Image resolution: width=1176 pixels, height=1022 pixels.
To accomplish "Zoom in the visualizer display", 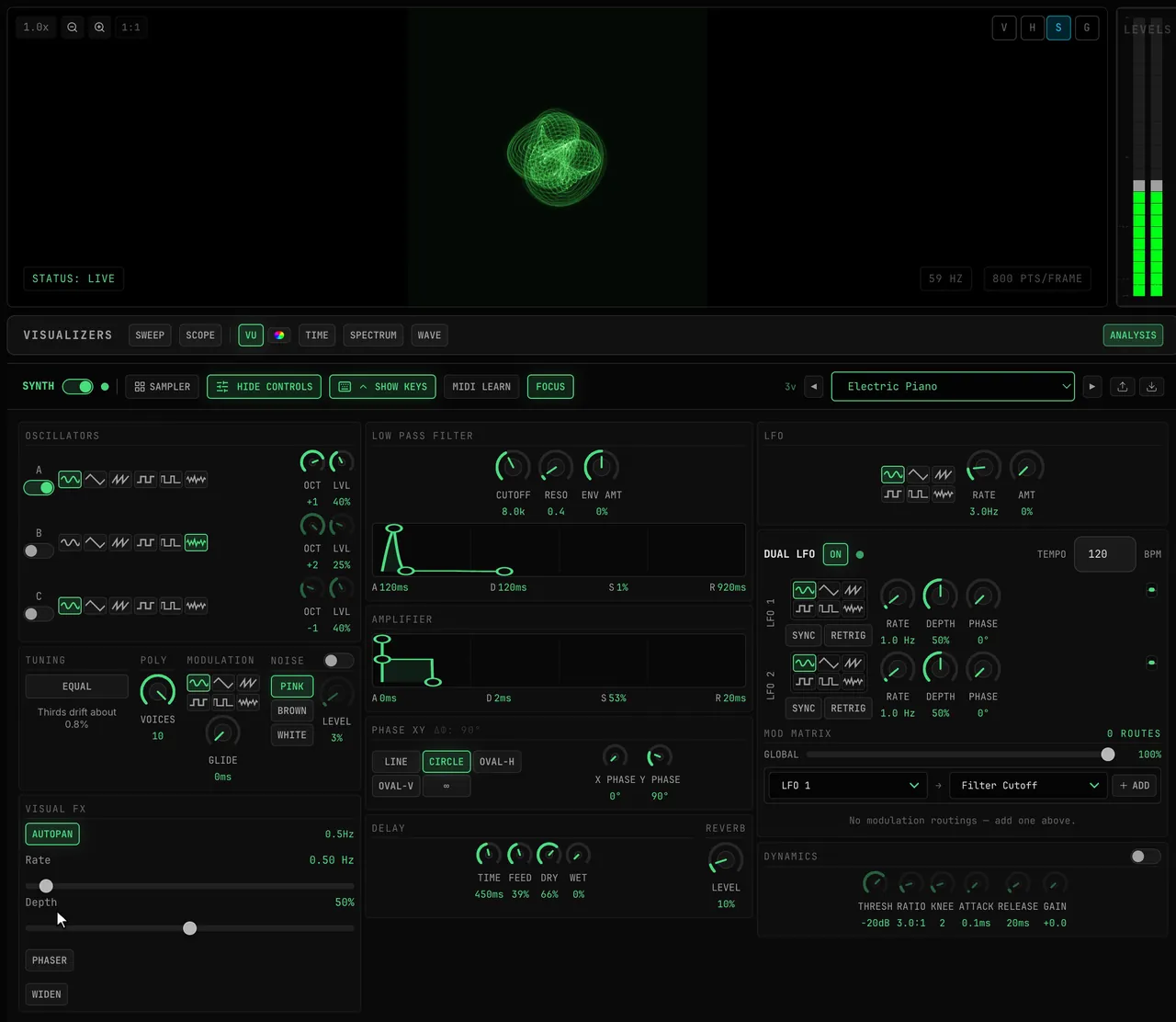I will pyautogui.click(x=99, y=28).
